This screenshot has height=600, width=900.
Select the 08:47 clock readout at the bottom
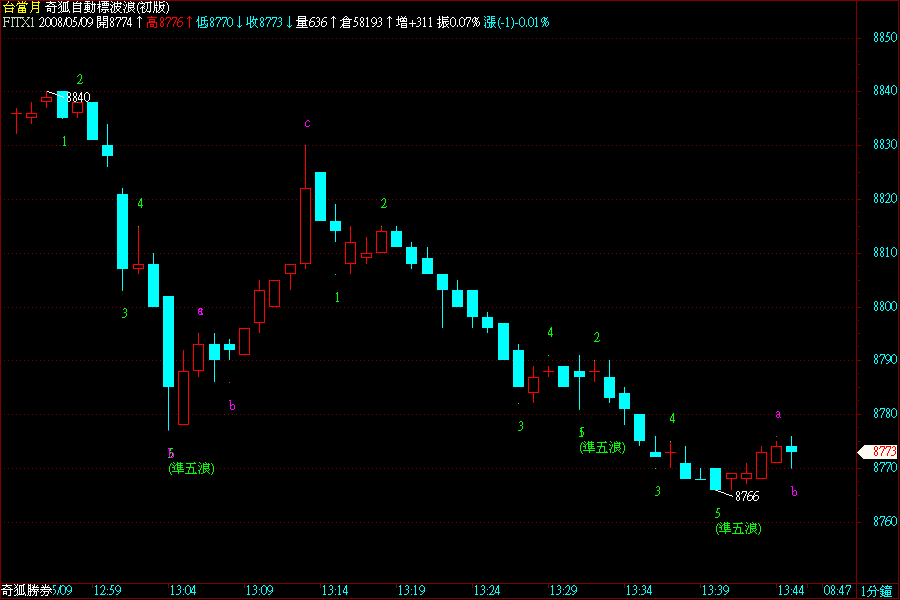click(x=837, y=590)
